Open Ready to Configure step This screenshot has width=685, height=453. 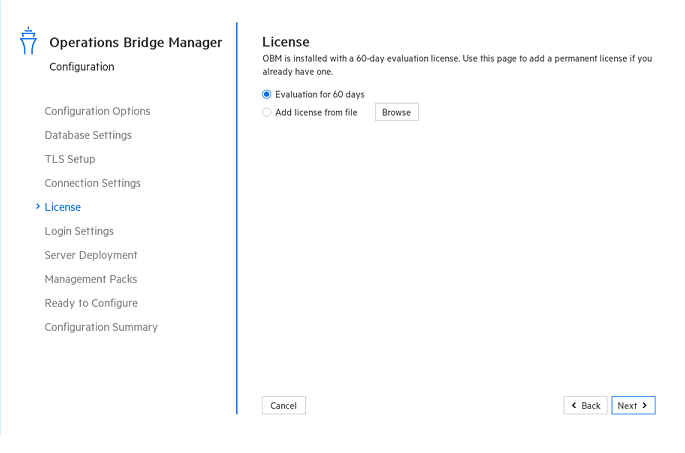tap(91, 303)
